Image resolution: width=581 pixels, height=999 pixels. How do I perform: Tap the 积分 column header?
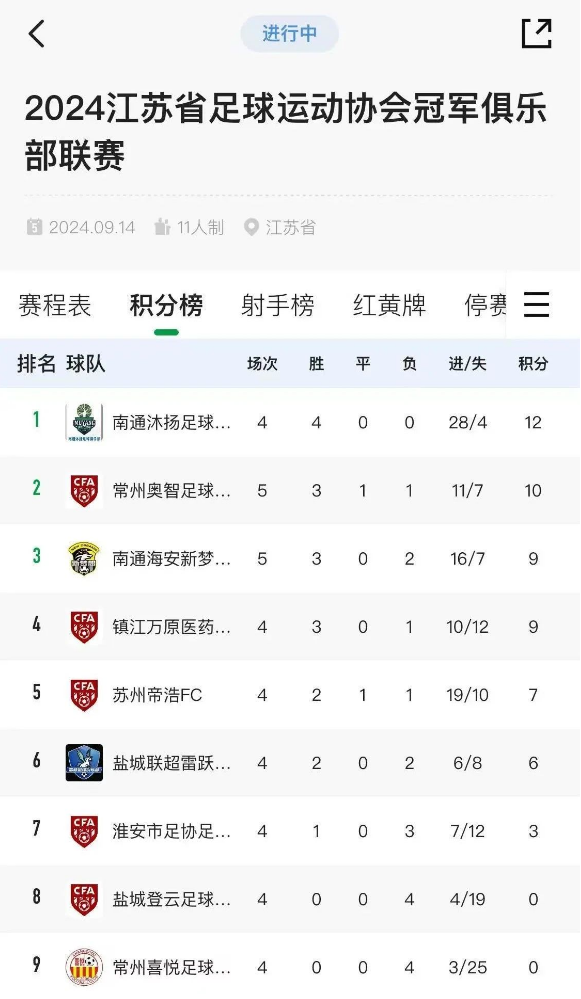coord(533,364)
